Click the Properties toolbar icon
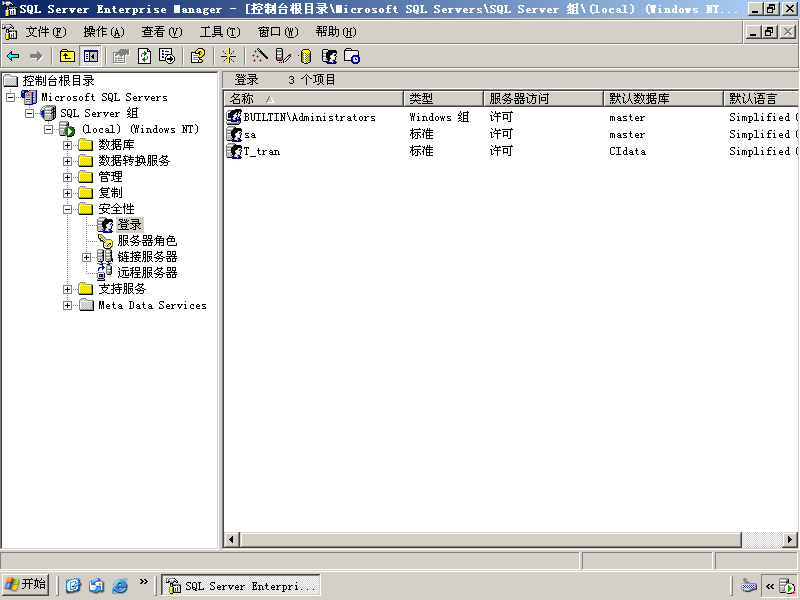Image resolution: width=800 pixels, height=600 pixels. pos(121,56)
